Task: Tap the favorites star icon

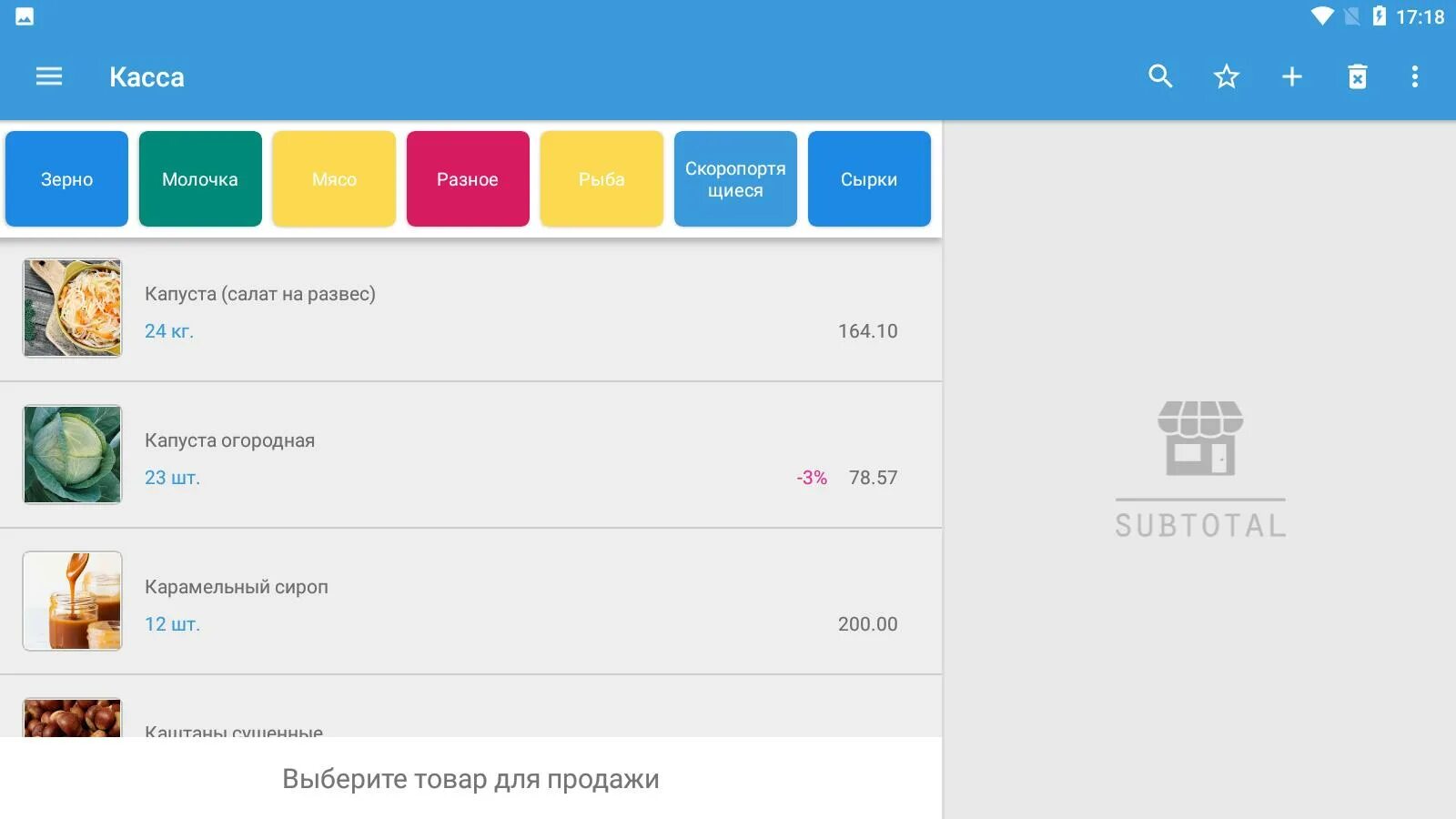Action: coord(1226,76)
